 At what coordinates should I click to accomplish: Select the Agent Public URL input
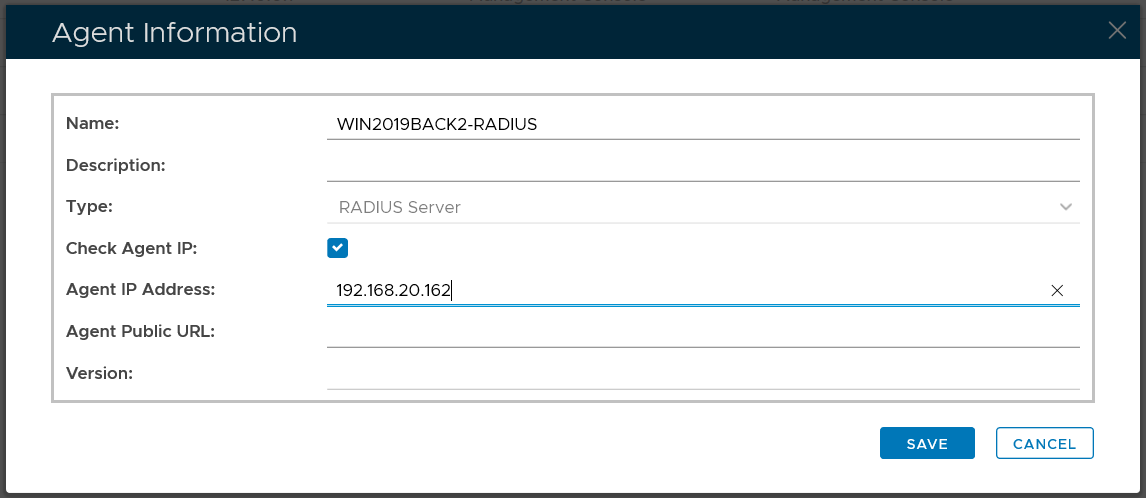click(x=700, y=332)
